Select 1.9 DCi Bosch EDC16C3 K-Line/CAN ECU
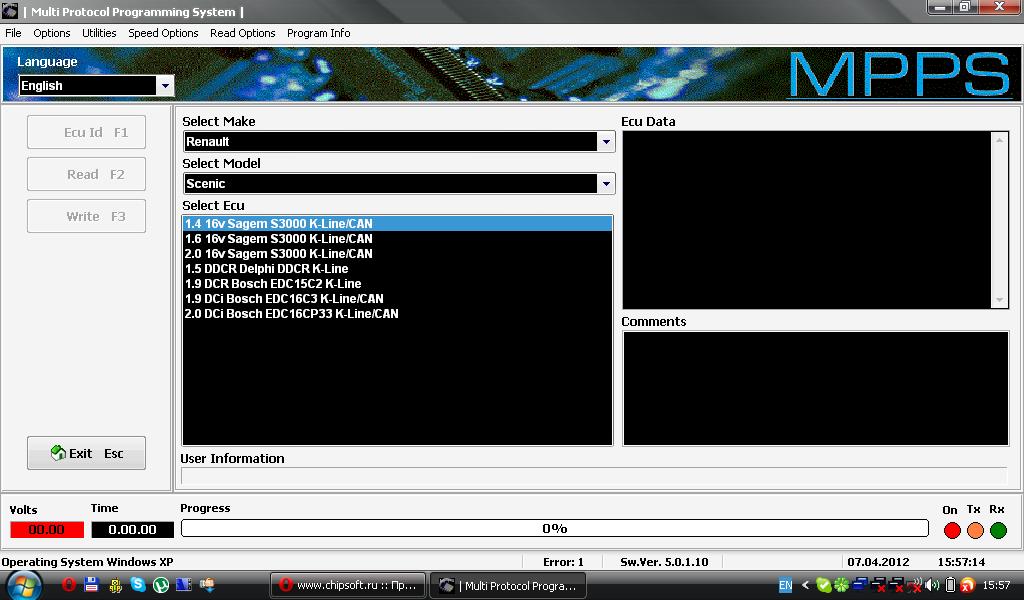This screenshot has height=600, width=1024. [284, 299]
